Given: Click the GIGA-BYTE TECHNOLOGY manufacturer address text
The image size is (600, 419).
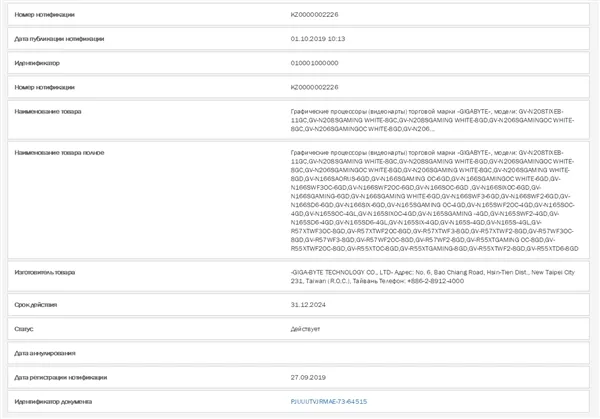Looking at the screenshot, I should [x=430, y=277].
